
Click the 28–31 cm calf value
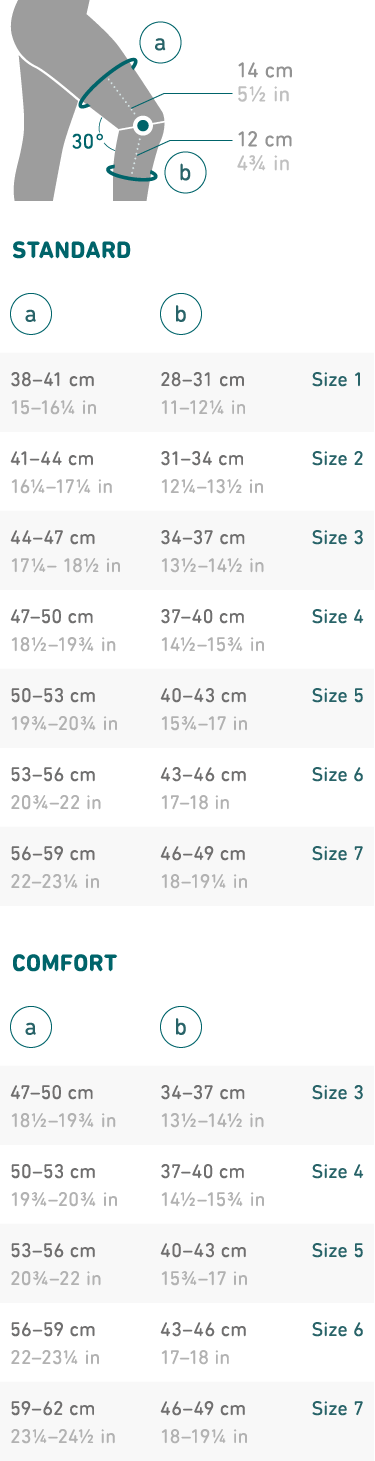pyautogui.click(x=203, y=380)
